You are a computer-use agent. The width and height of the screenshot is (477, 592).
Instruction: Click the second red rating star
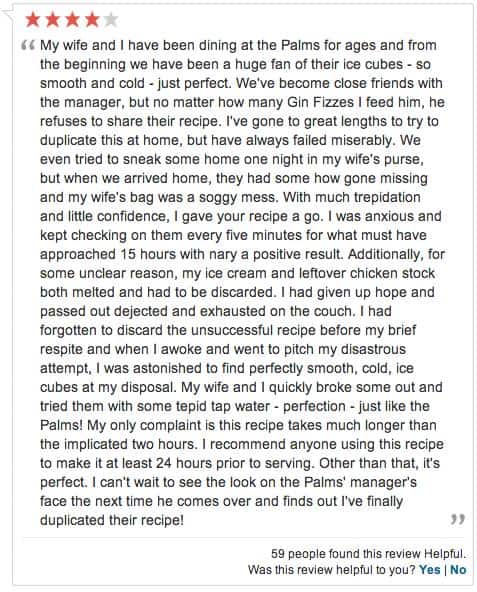pyautogui.click(x=52, y=19)
